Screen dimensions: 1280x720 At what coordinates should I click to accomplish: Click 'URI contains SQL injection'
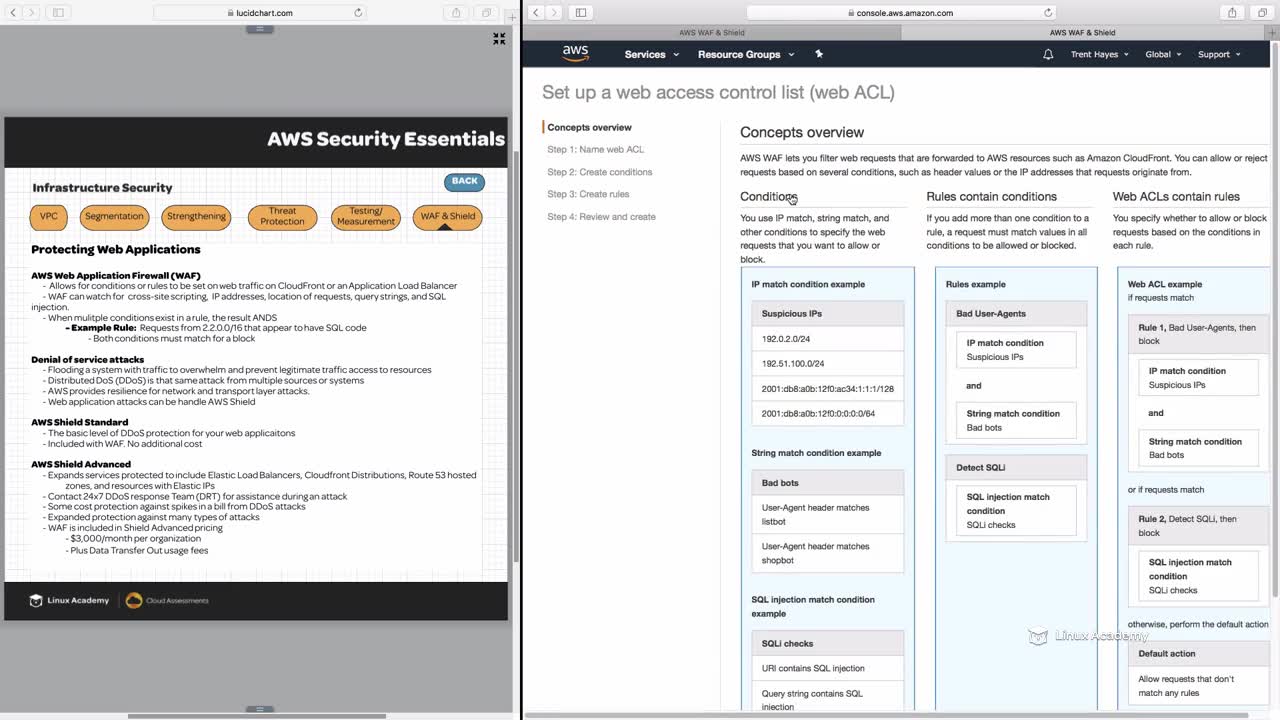click(x=828, y=668)
